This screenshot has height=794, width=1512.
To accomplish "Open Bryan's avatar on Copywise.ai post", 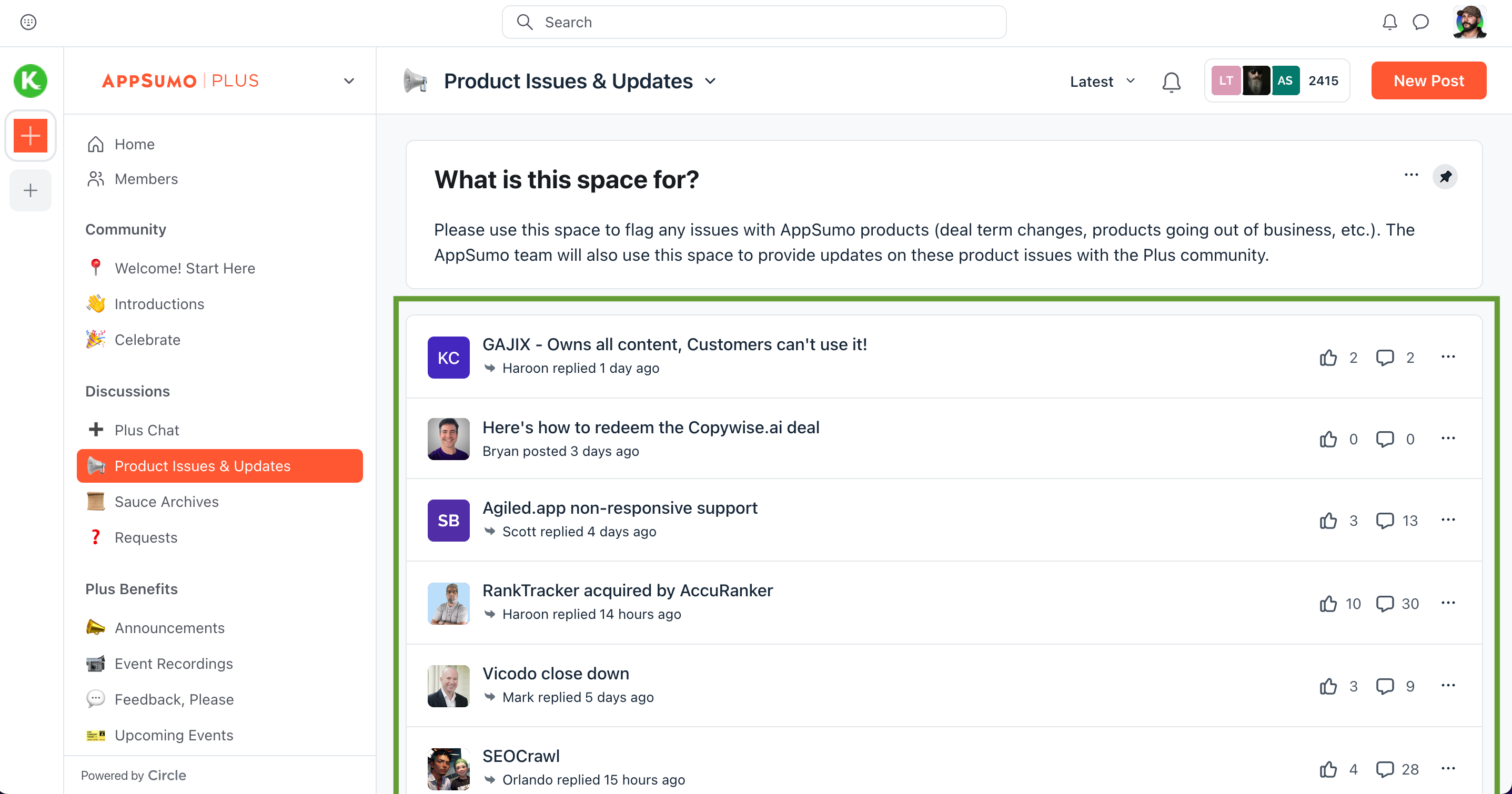I will click(x=448, y=439).
